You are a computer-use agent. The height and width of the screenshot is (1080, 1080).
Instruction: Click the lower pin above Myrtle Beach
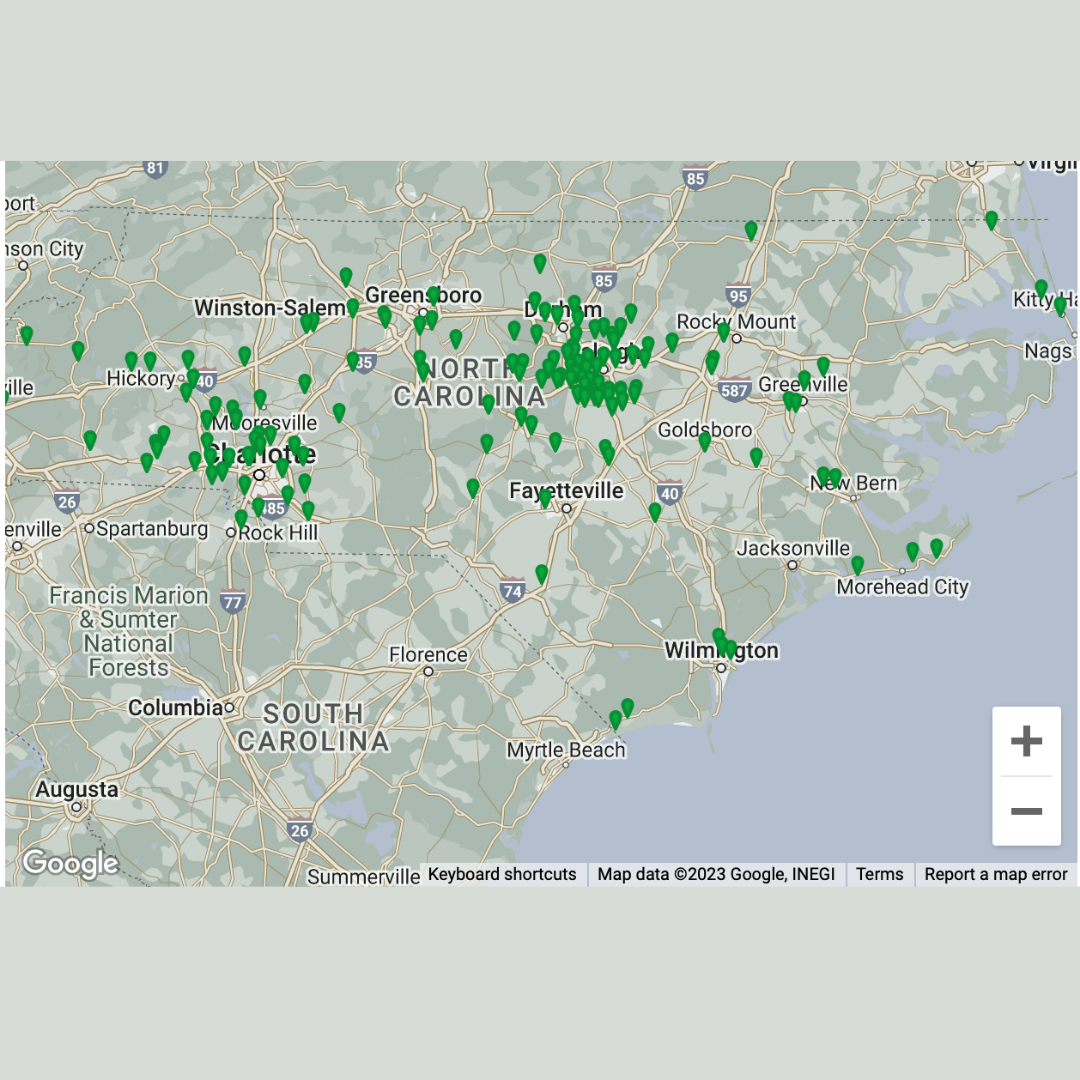(615, 719)
